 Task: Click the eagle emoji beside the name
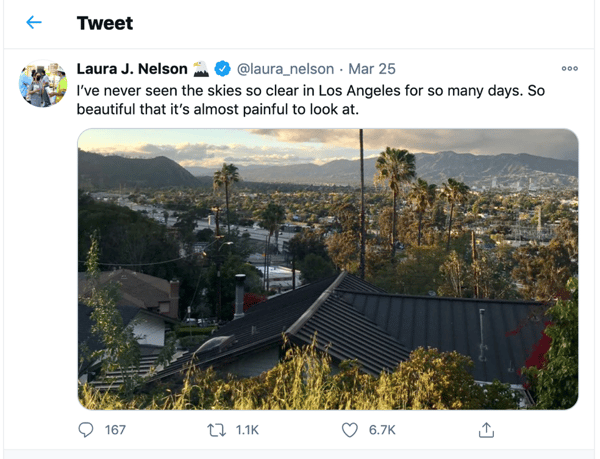[201, 69]
